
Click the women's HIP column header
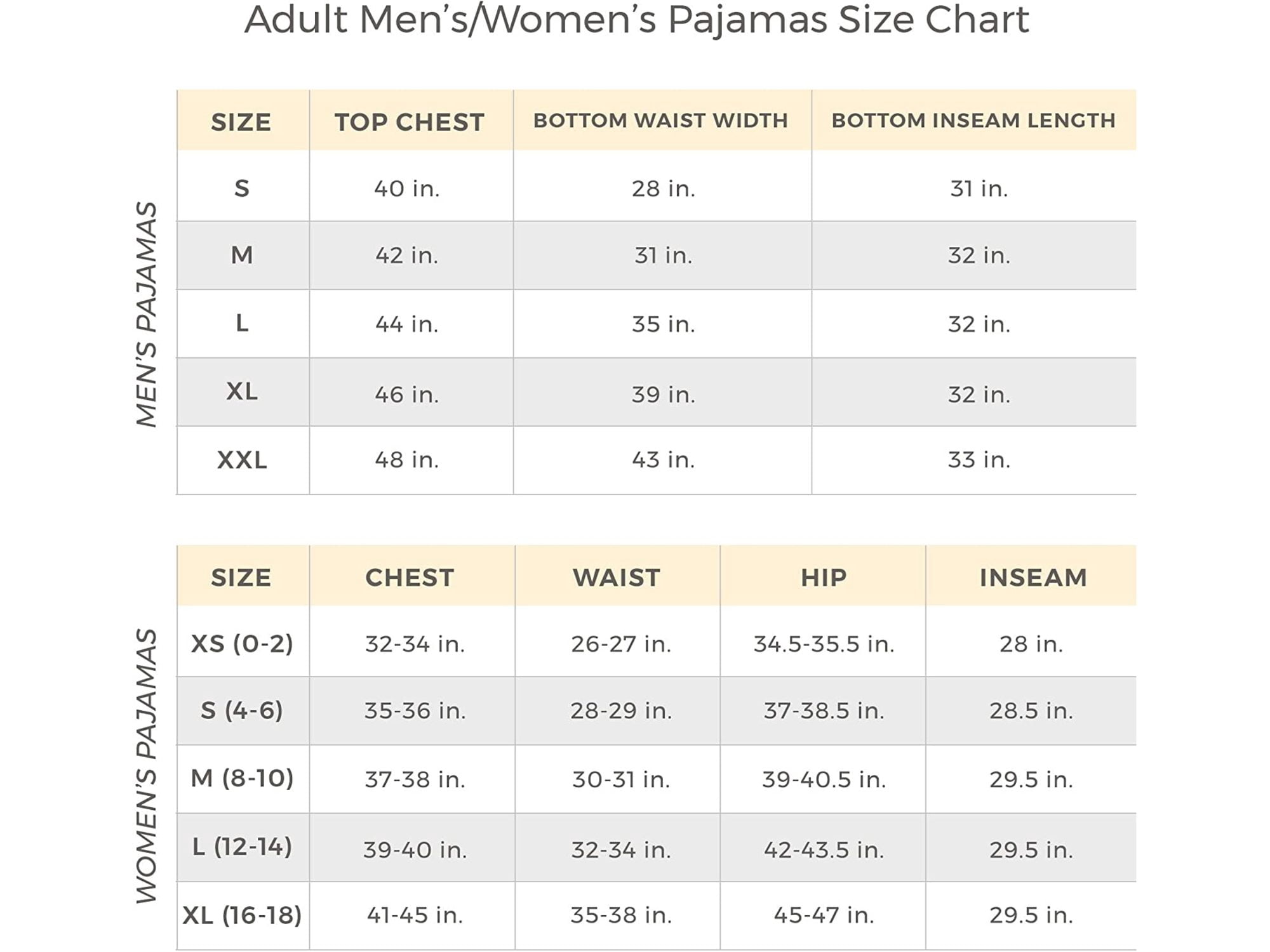(823, 578)
